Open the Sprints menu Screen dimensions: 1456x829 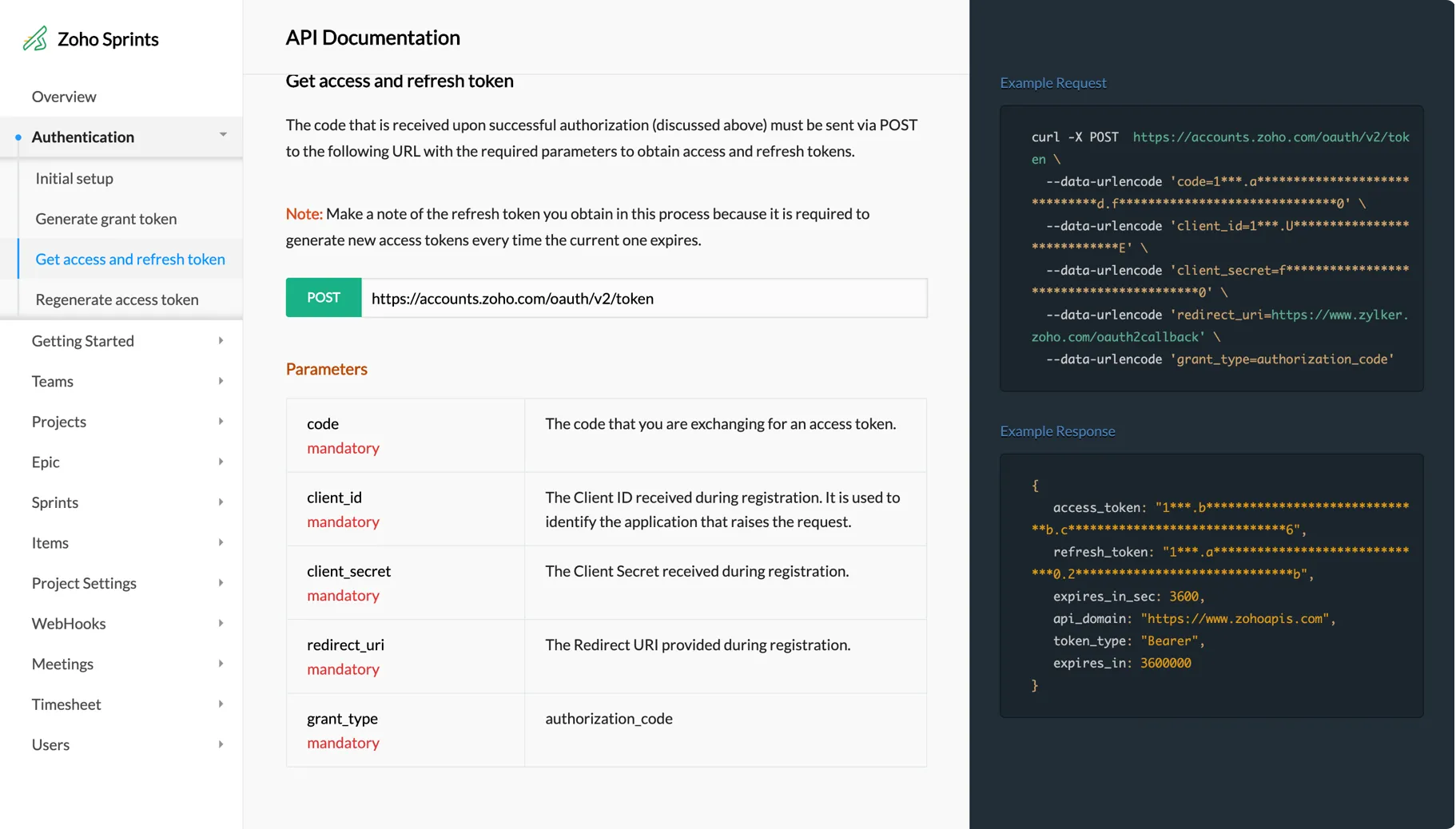coord(55,502)
